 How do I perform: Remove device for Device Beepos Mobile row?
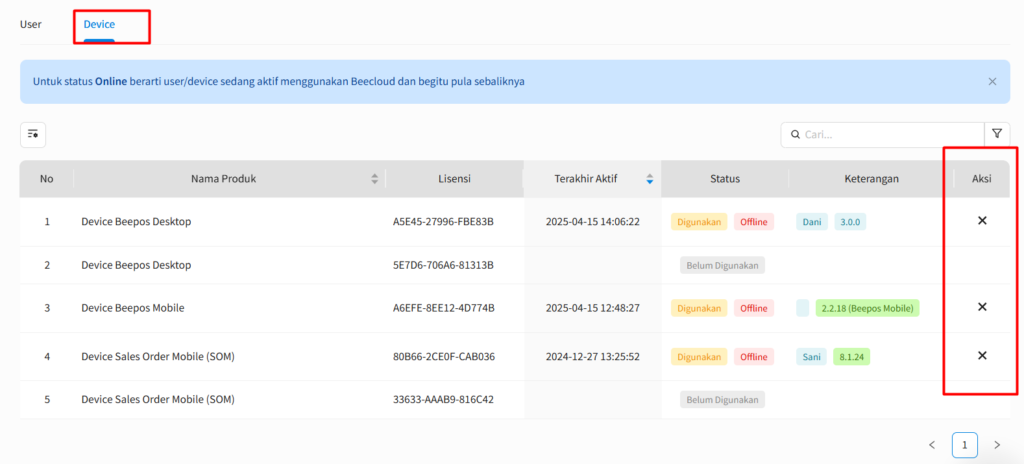[x=982, y=307]
